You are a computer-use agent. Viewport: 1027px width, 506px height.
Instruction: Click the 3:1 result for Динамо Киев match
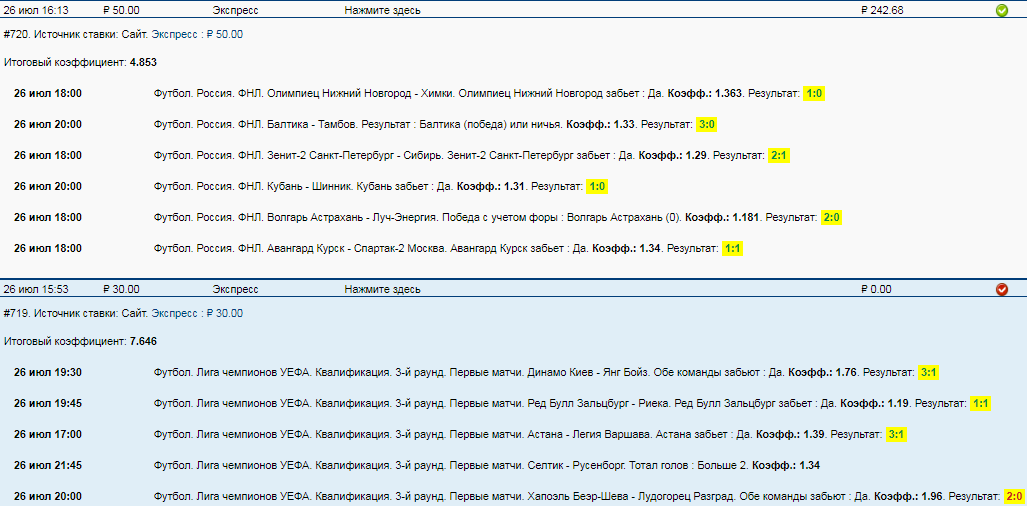(928, 372)
